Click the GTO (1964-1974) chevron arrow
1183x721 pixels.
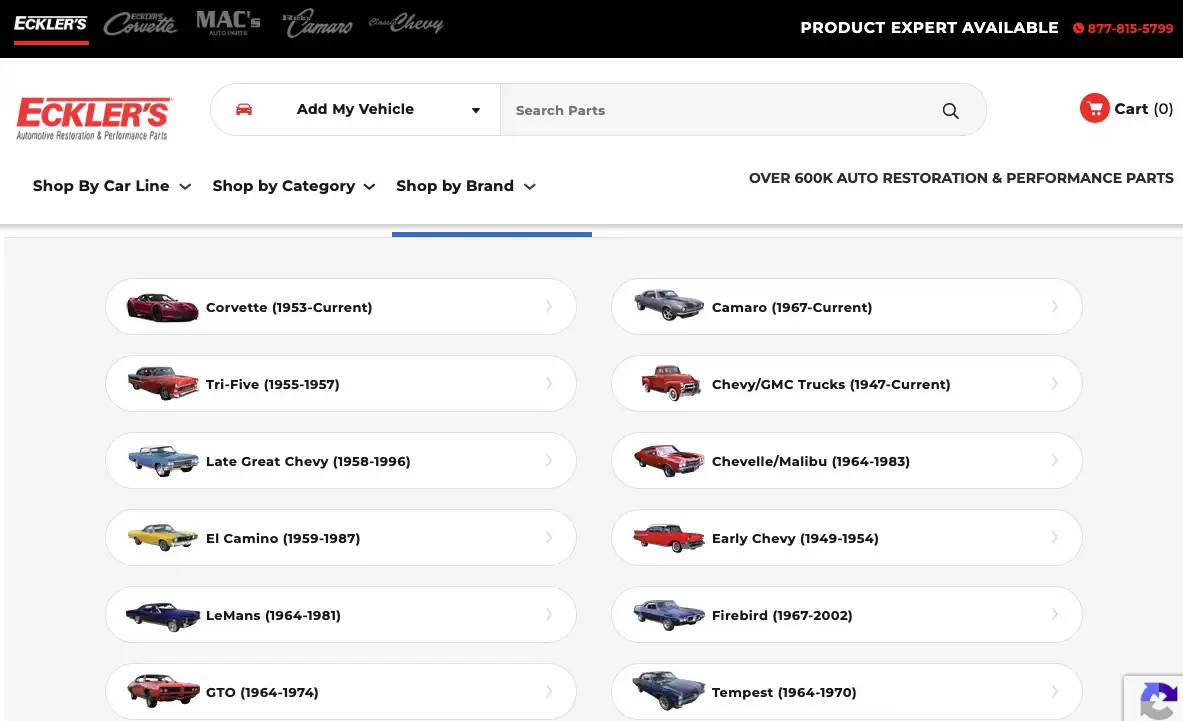point(549,692)
